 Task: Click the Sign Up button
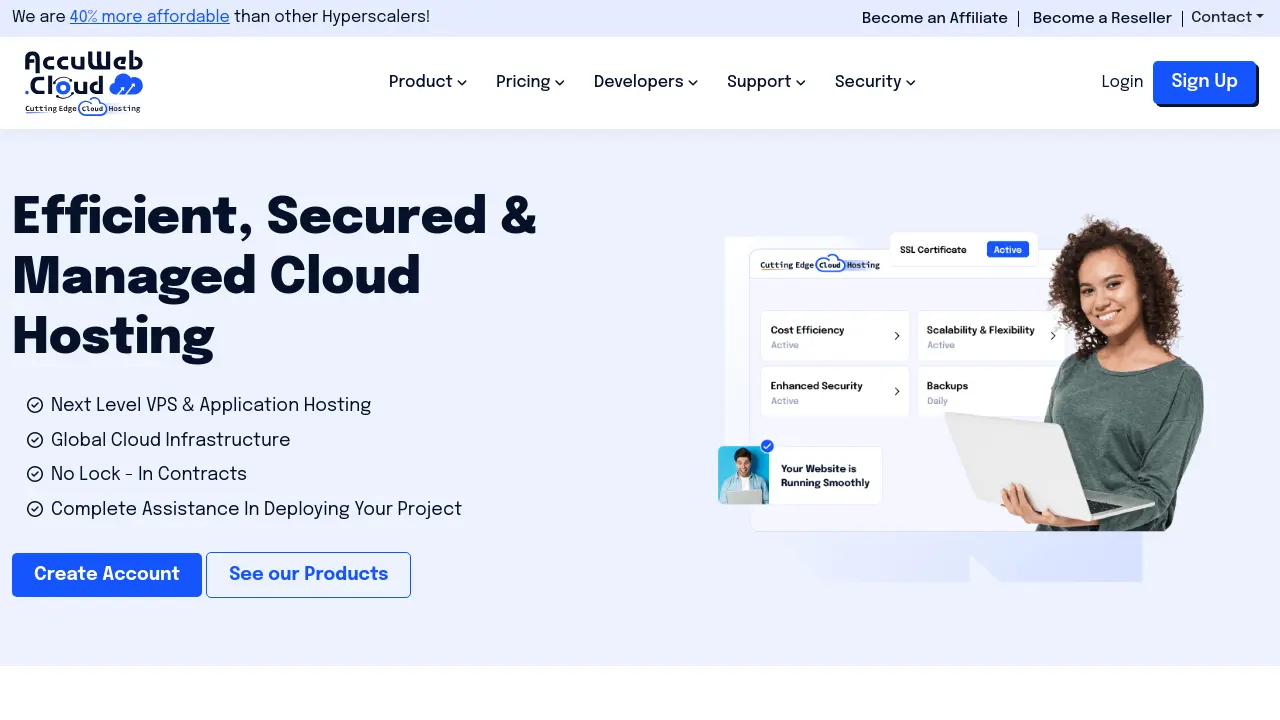tap(1204, 82)
